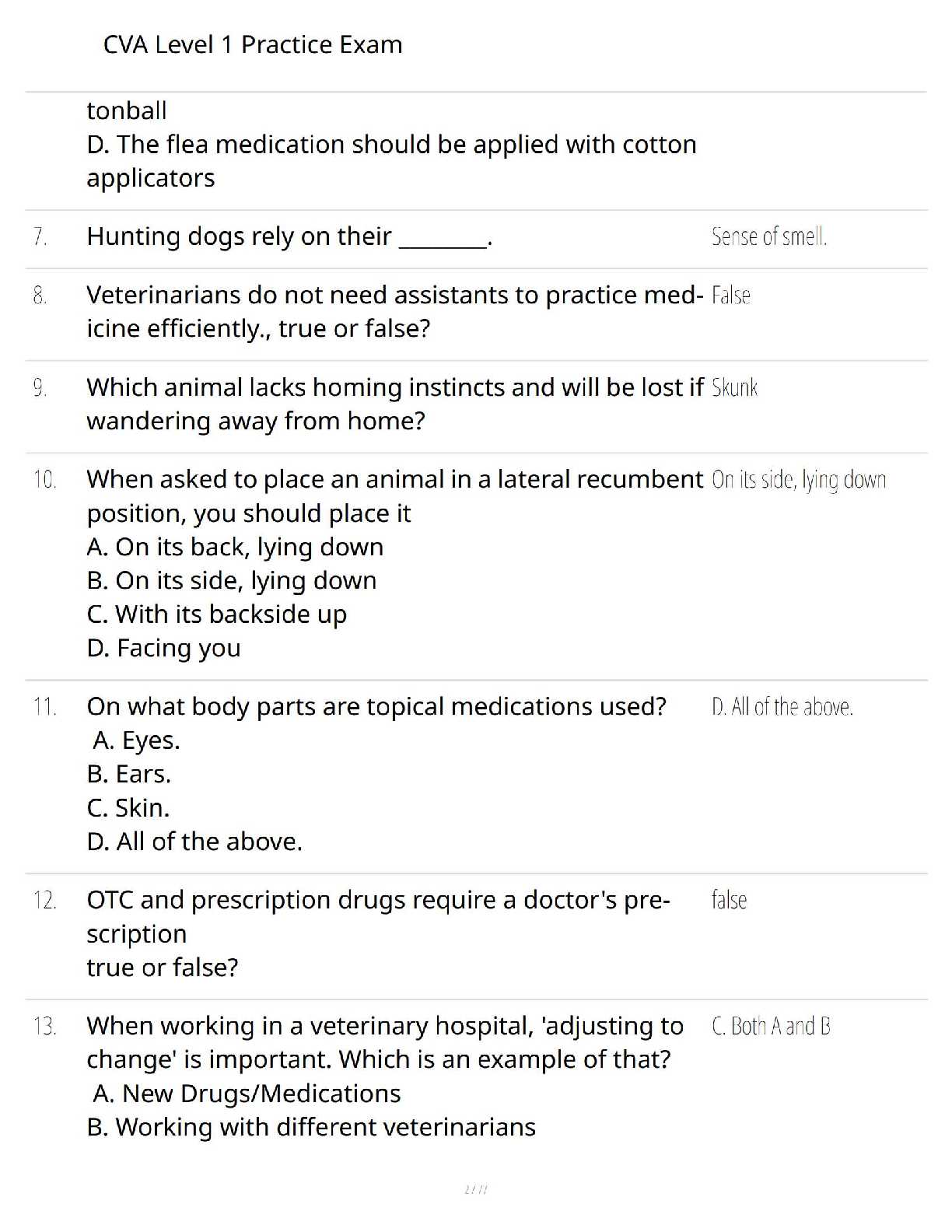Select option 'A. On its back, lying down'
This screenshot has height=1232, width=952.
coord(235,547)
